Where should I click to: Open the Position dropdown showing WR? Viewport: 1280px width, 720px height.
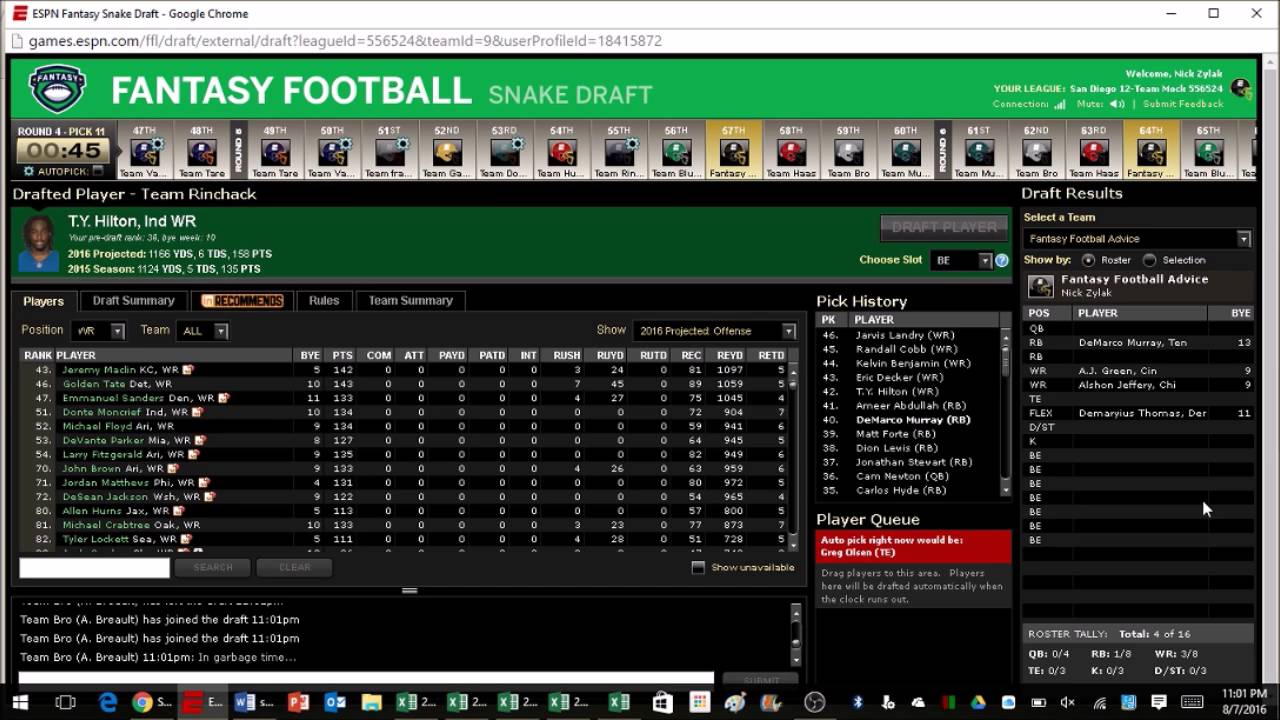(98, 331)
